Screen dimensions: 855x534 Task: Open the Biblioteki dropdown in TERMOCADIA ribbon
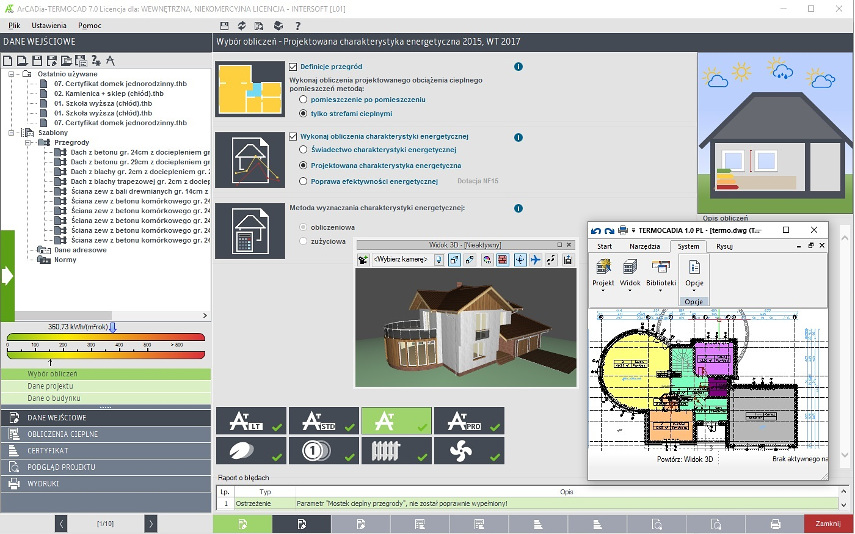coord(661,275)
